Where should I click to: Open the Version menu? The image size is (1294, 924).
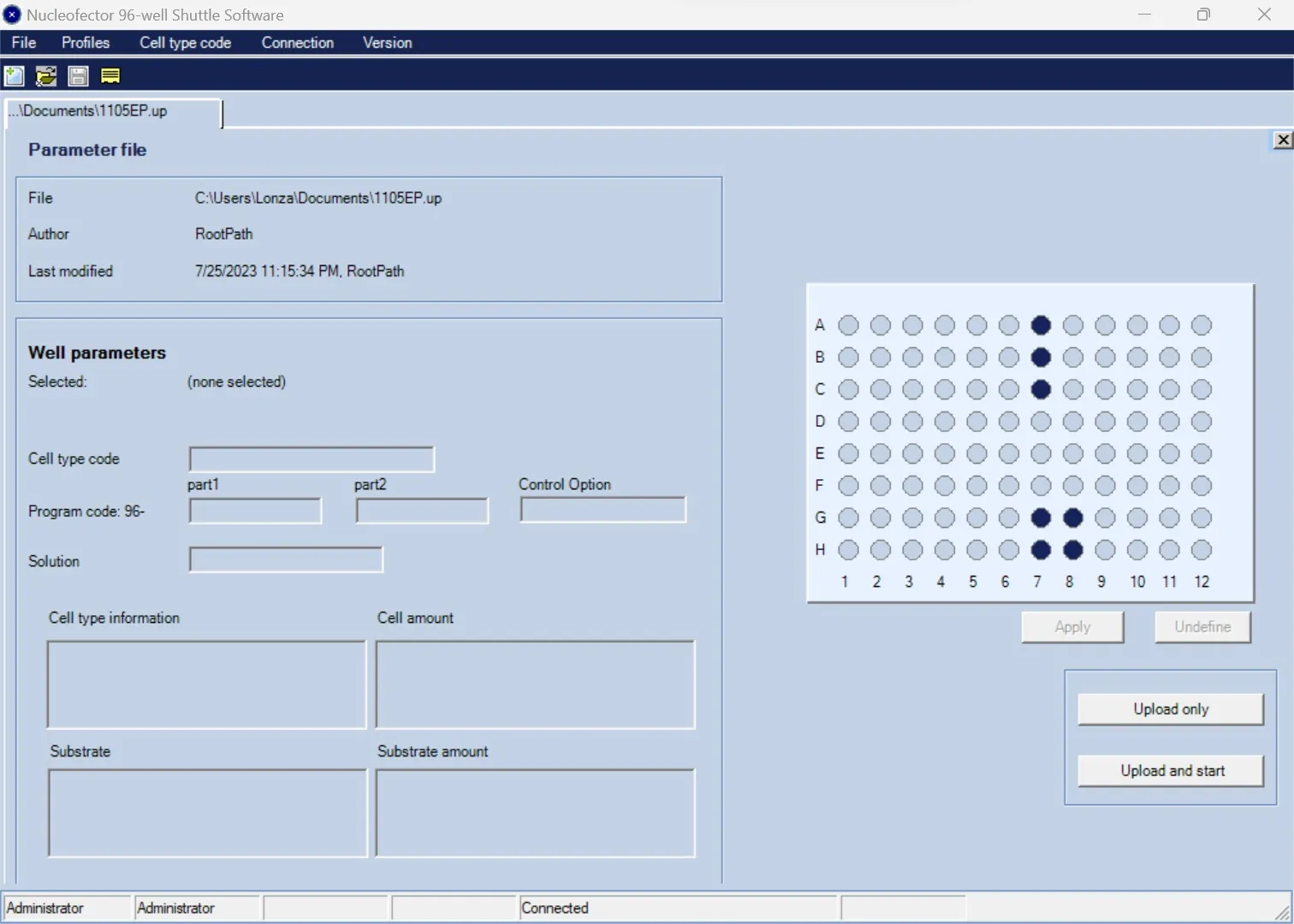point(388,43)
